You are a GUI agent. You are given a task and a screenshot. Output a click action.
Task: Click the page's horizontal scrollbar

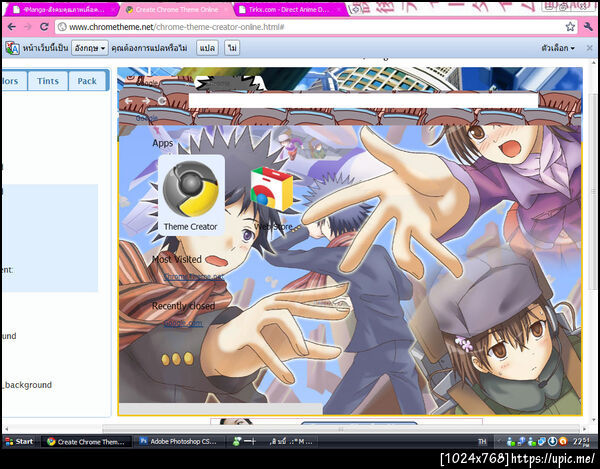(341, 429)
